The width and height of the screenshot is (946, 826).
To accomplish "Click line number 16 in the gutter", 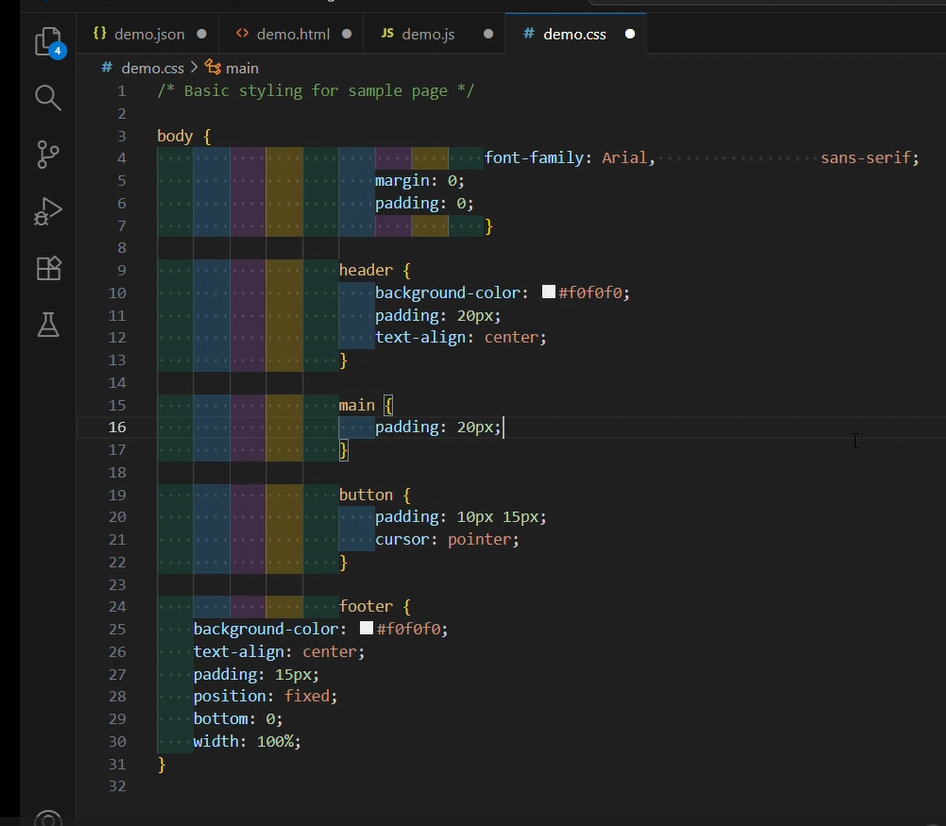I will [x=118, y=427].
